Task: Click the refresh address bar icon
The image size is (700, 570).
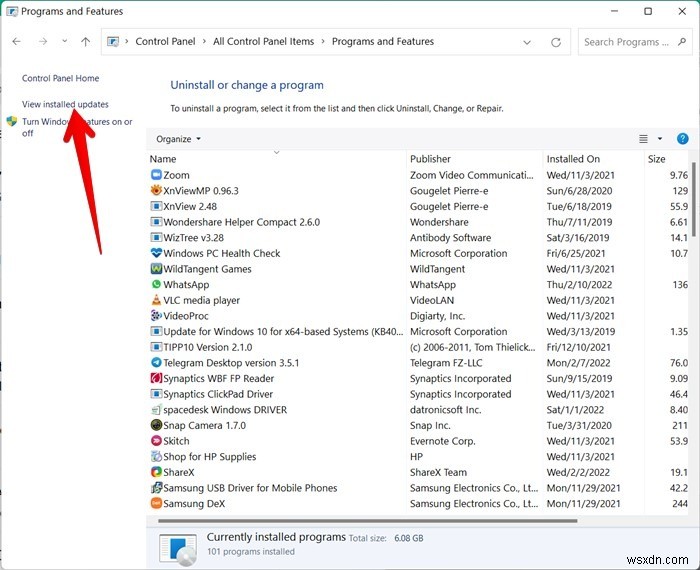Action: click(x=556, y=42)
